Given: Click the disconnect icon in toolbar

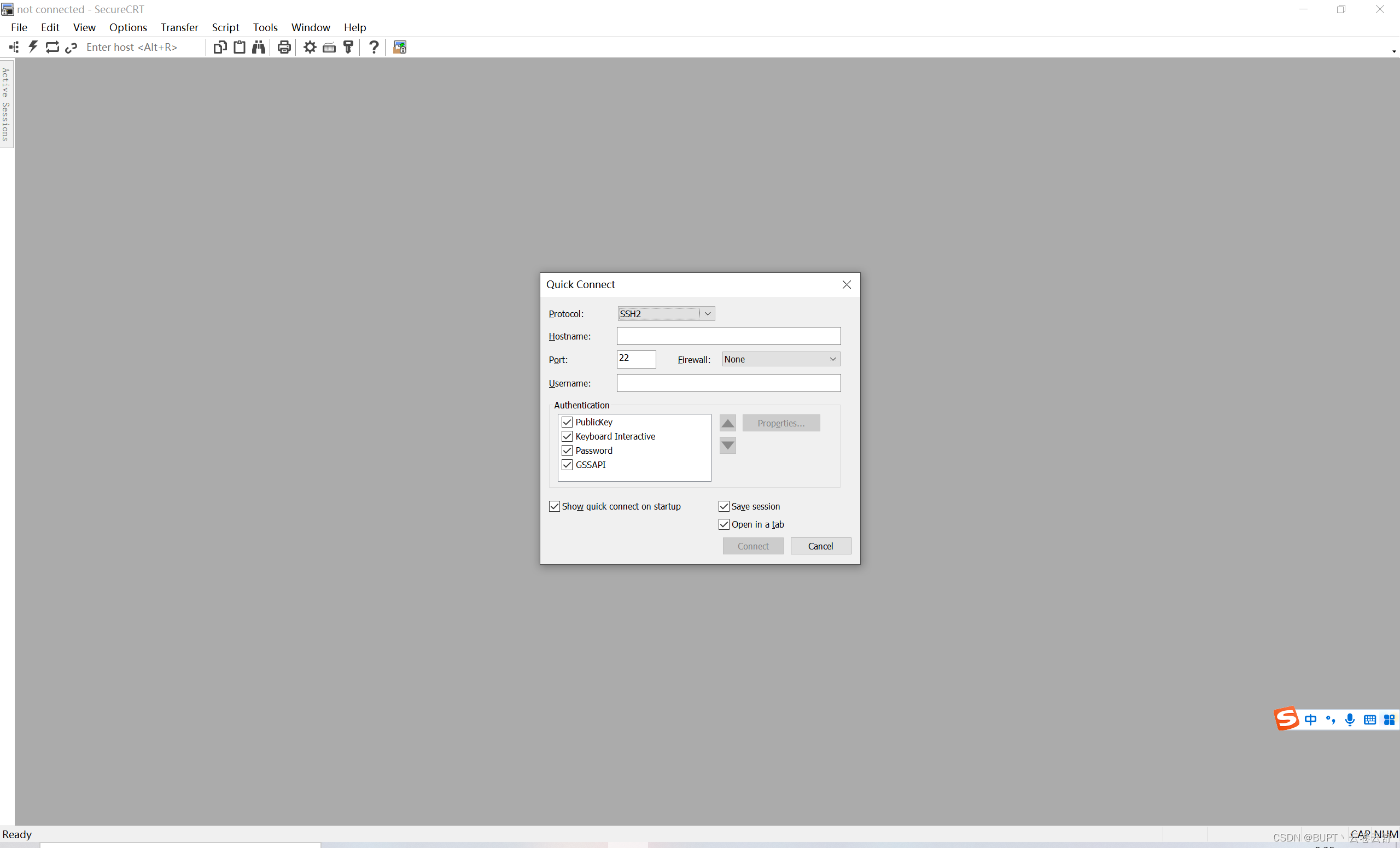Looking at the screenshot, I should 70,47.
